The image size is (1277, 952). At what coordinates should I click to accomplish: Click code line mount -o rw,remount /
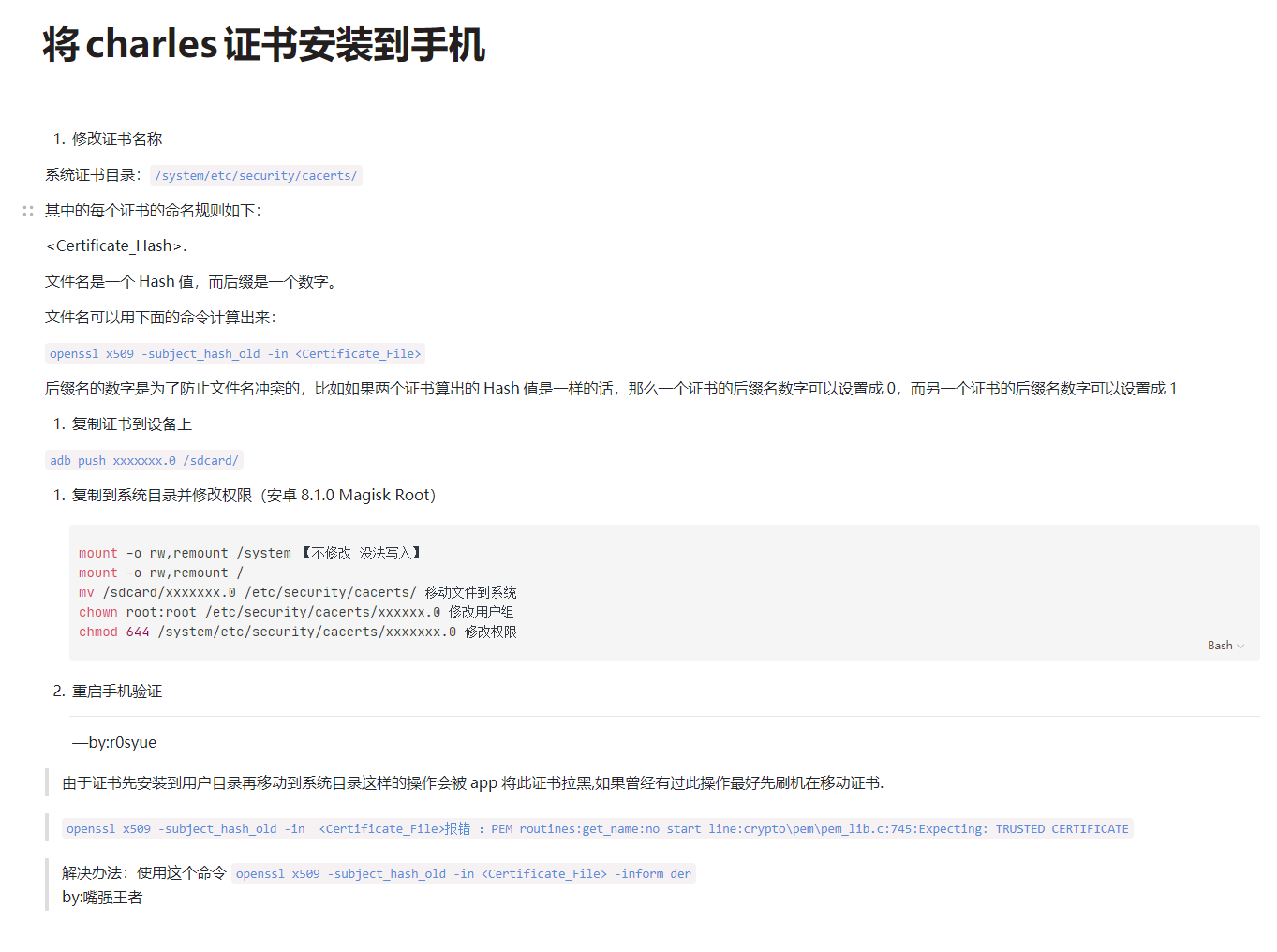pyautogui.click(x=161, y=573)
